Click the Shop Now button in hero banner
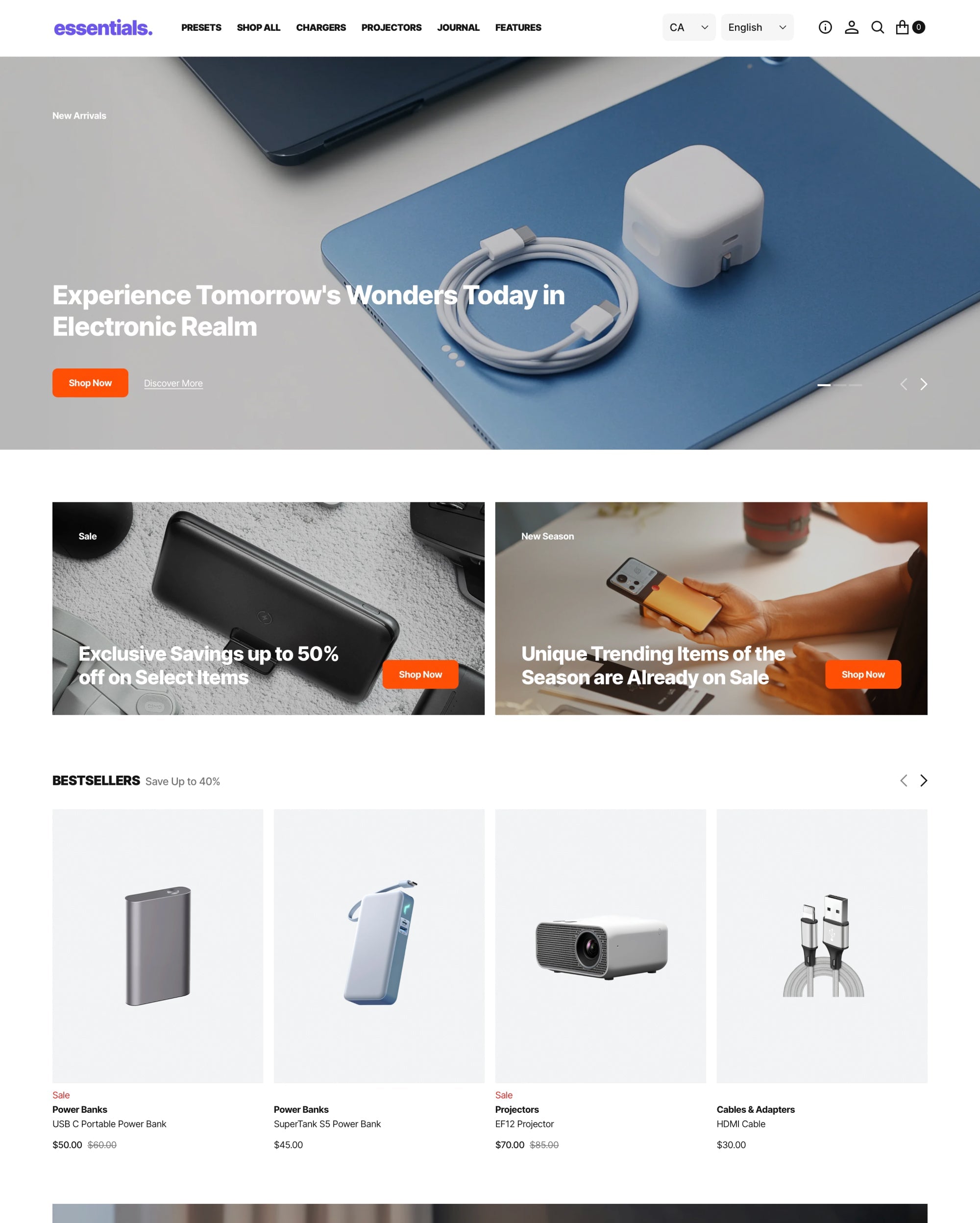This screenshot has height=1223, width=980. pos(90,382)
